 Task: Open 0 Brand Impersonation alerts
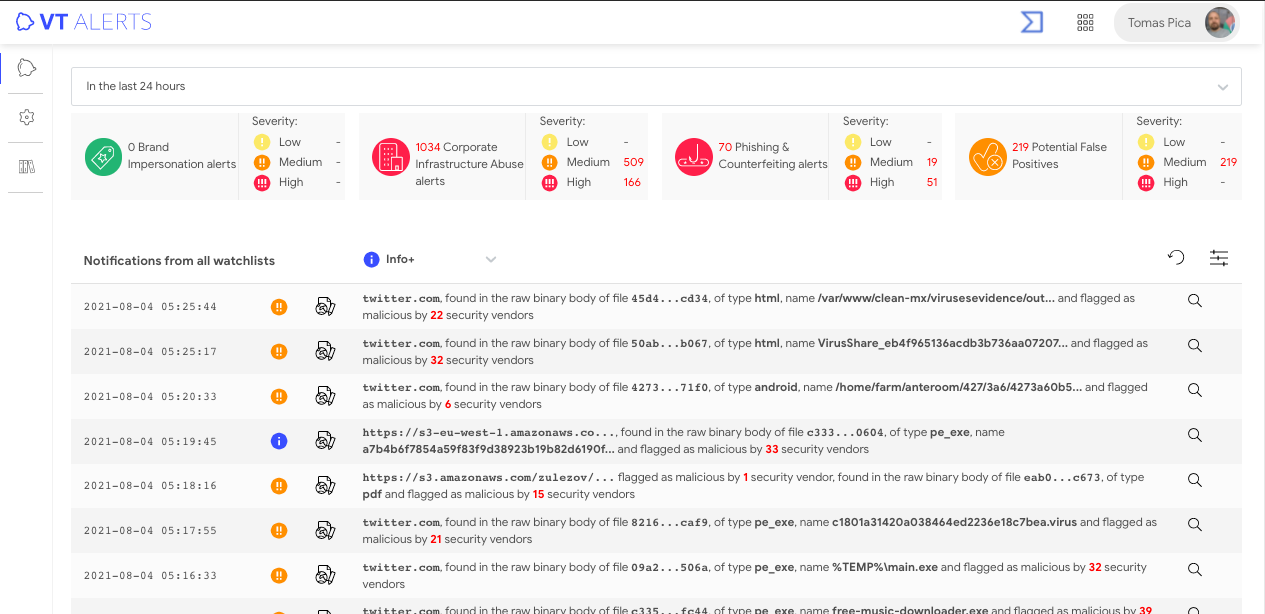tap(182, 155)
